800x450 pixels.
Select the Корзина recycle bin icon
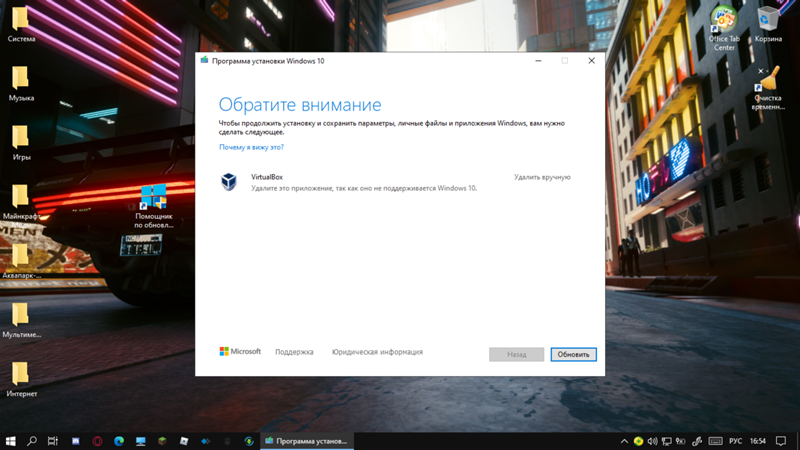(768, 24)
